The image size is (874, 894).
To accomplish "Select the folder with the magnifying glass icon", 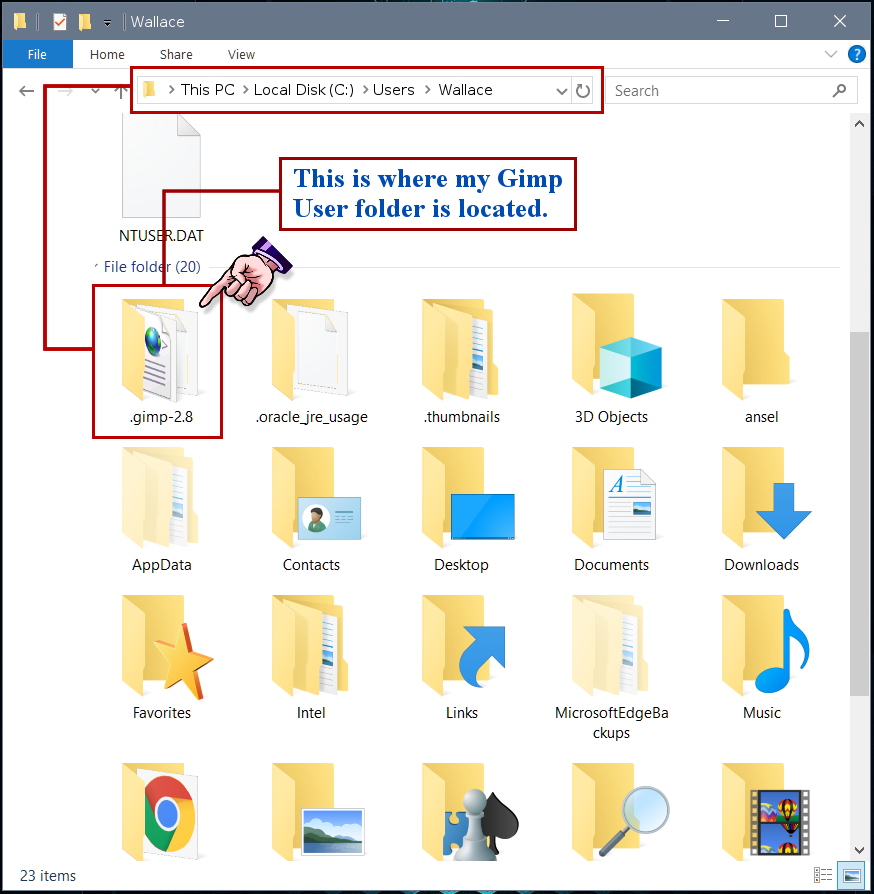I will 619,812.
